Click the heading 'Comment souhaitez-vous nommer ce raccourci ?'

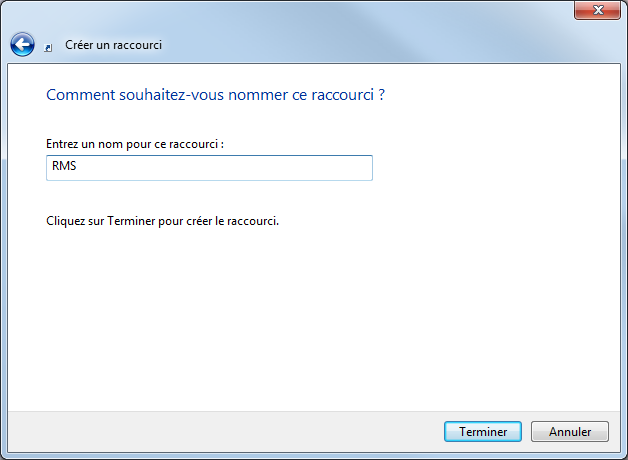216,96
